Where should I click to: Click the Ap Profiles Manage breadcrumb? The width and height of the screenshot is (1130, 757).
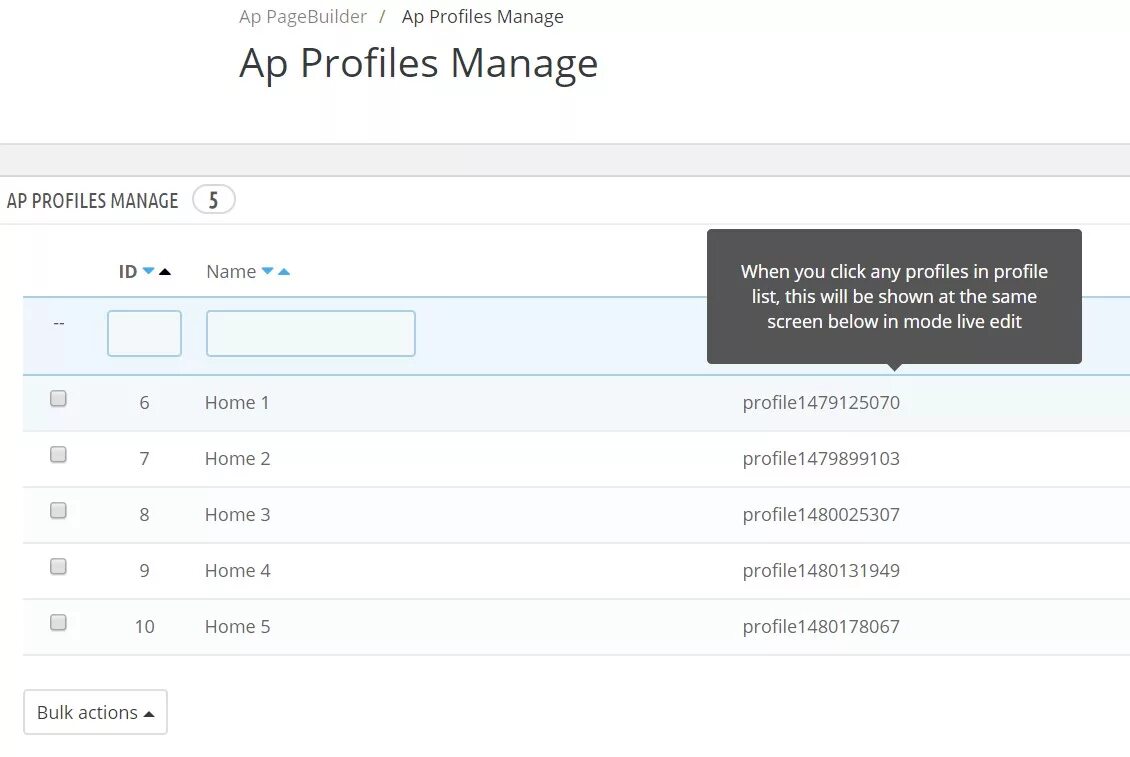pos(482,17)
